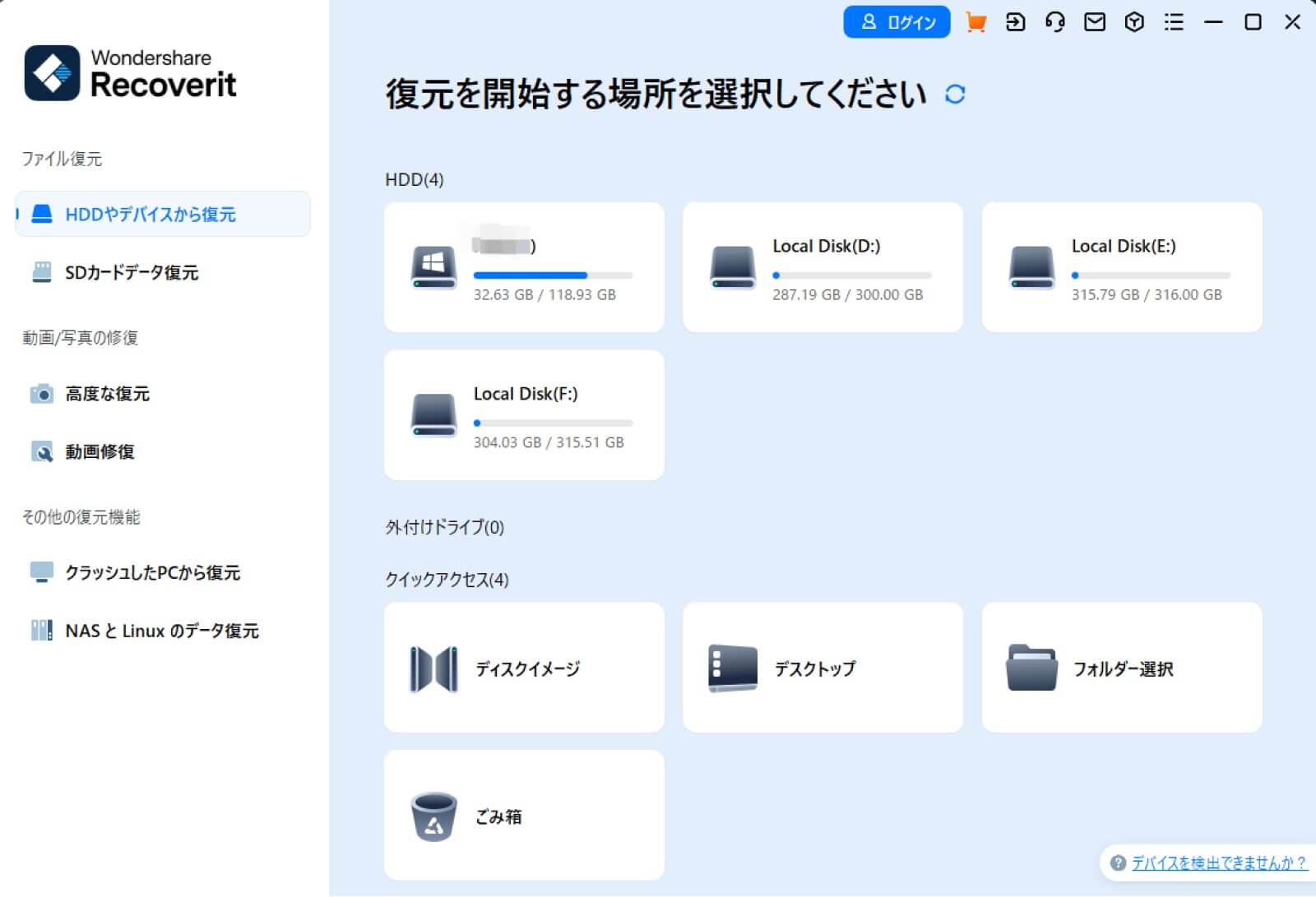Click the ディスクイメージ disk image icon
1316x897 pixels.
[x=433, y=669]
